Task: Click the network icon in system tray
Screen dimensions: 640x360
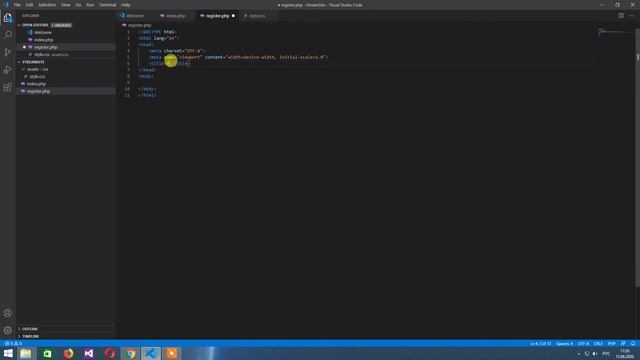Action: pos(587,353)
